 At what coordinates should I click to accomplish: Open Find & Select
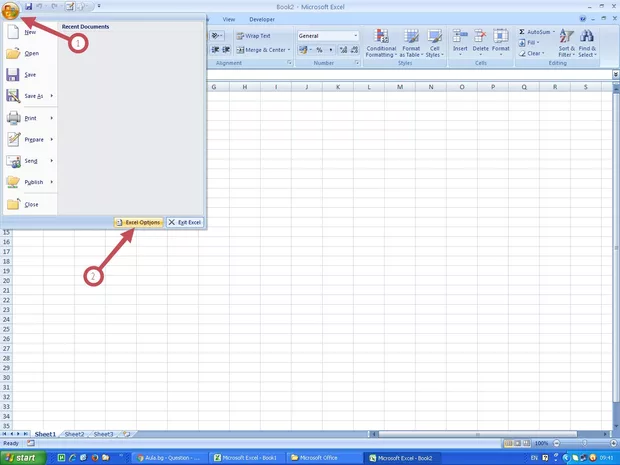[587, 43]
